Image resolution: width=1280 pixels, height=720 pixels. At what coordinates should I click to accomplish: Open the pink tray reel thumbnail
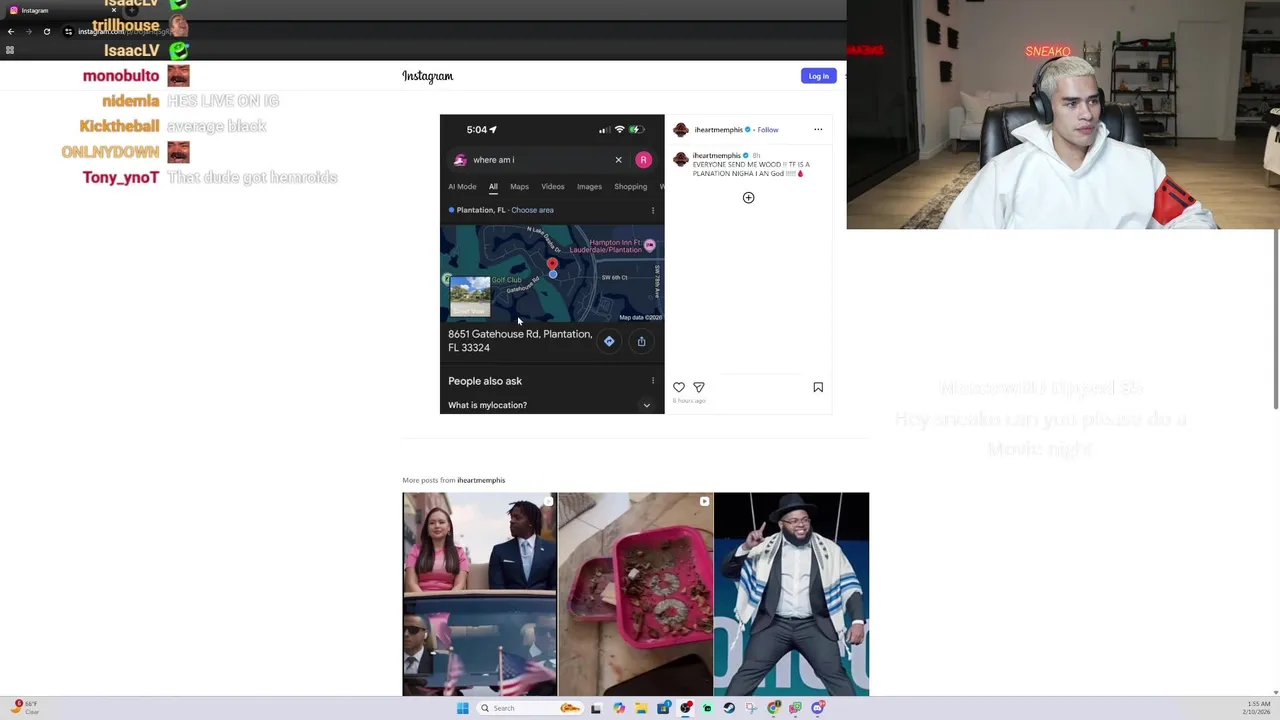pos(635,594)
